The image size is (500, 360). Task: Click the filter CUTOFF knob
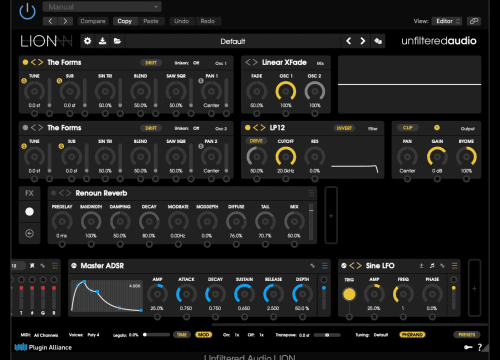click(x=286, y=157)
